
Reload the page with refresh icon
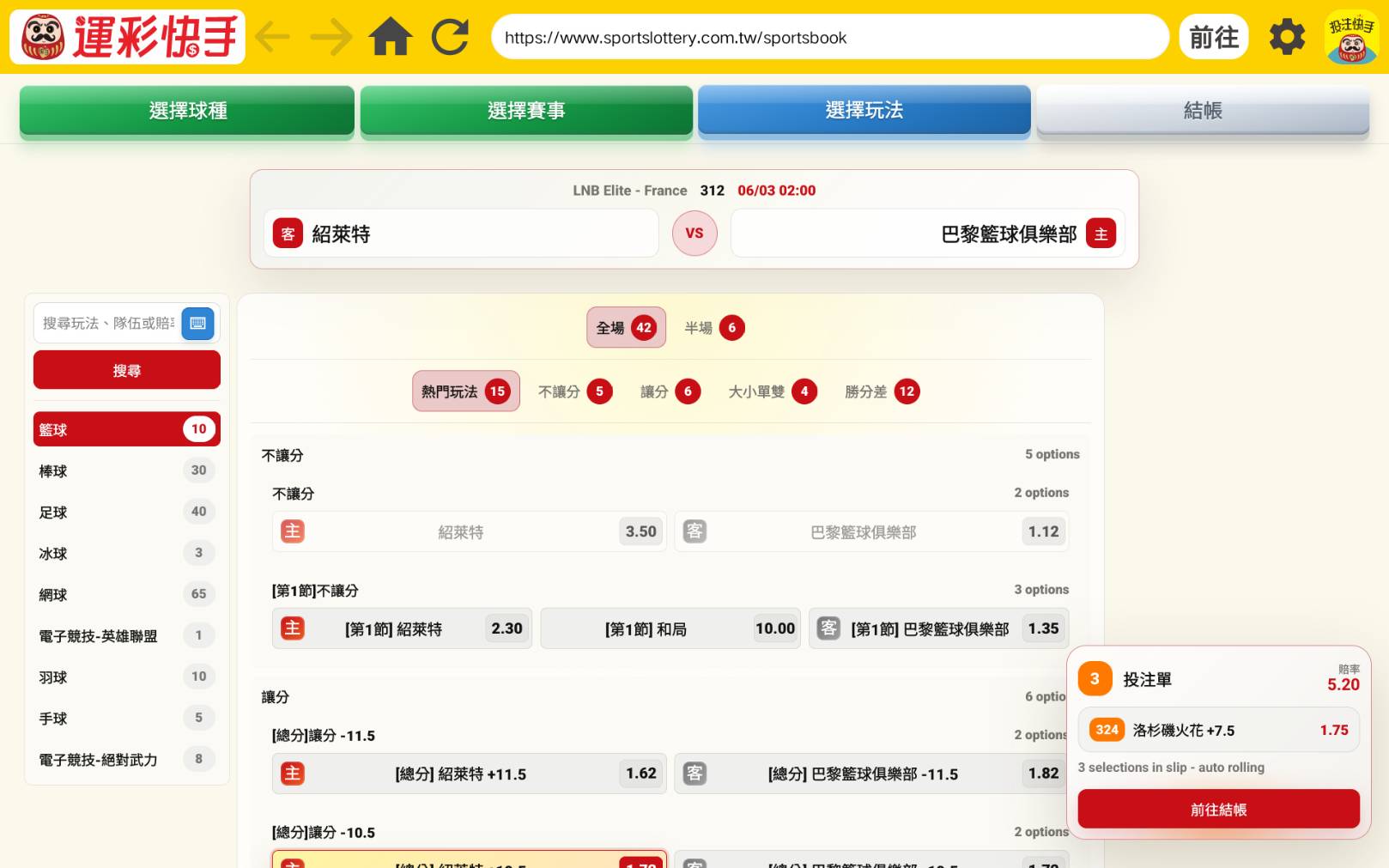[x=450, y=37]
